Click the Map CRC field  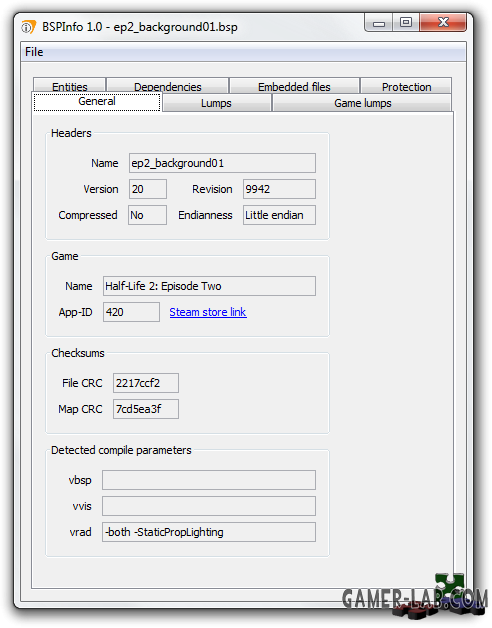pos(146,409)
